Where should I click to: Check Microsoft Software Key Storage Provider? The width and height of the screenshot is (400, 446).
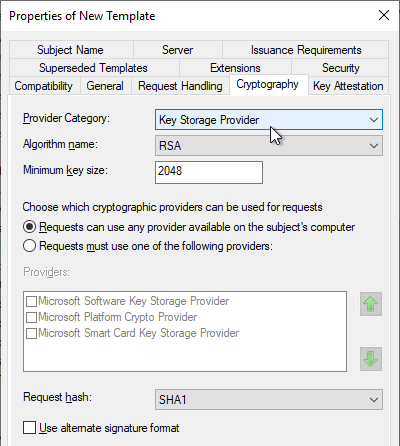click(x=31, y=301)
